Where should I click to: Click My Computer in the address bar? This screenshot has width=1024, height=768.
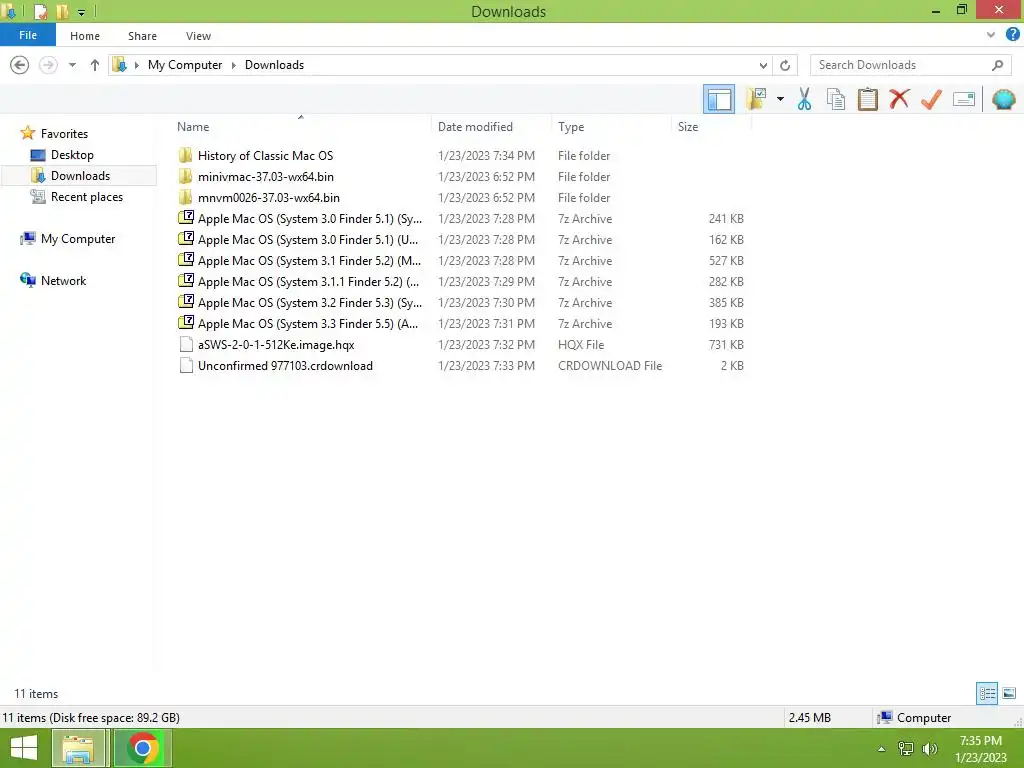185,65
